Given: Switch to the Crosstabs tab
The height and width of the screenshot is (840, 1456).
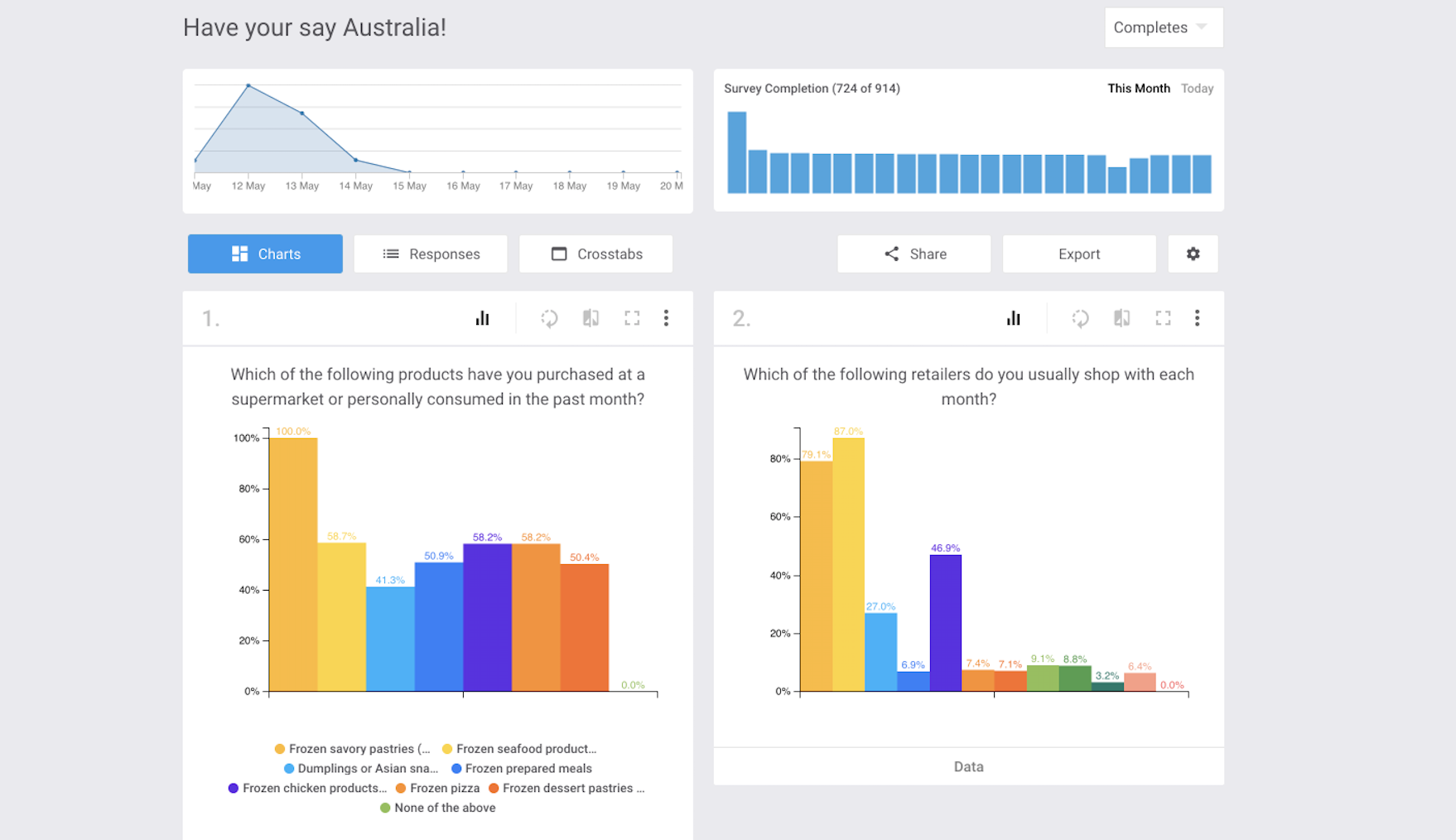Looking at the screenshot, I should 596,254.
